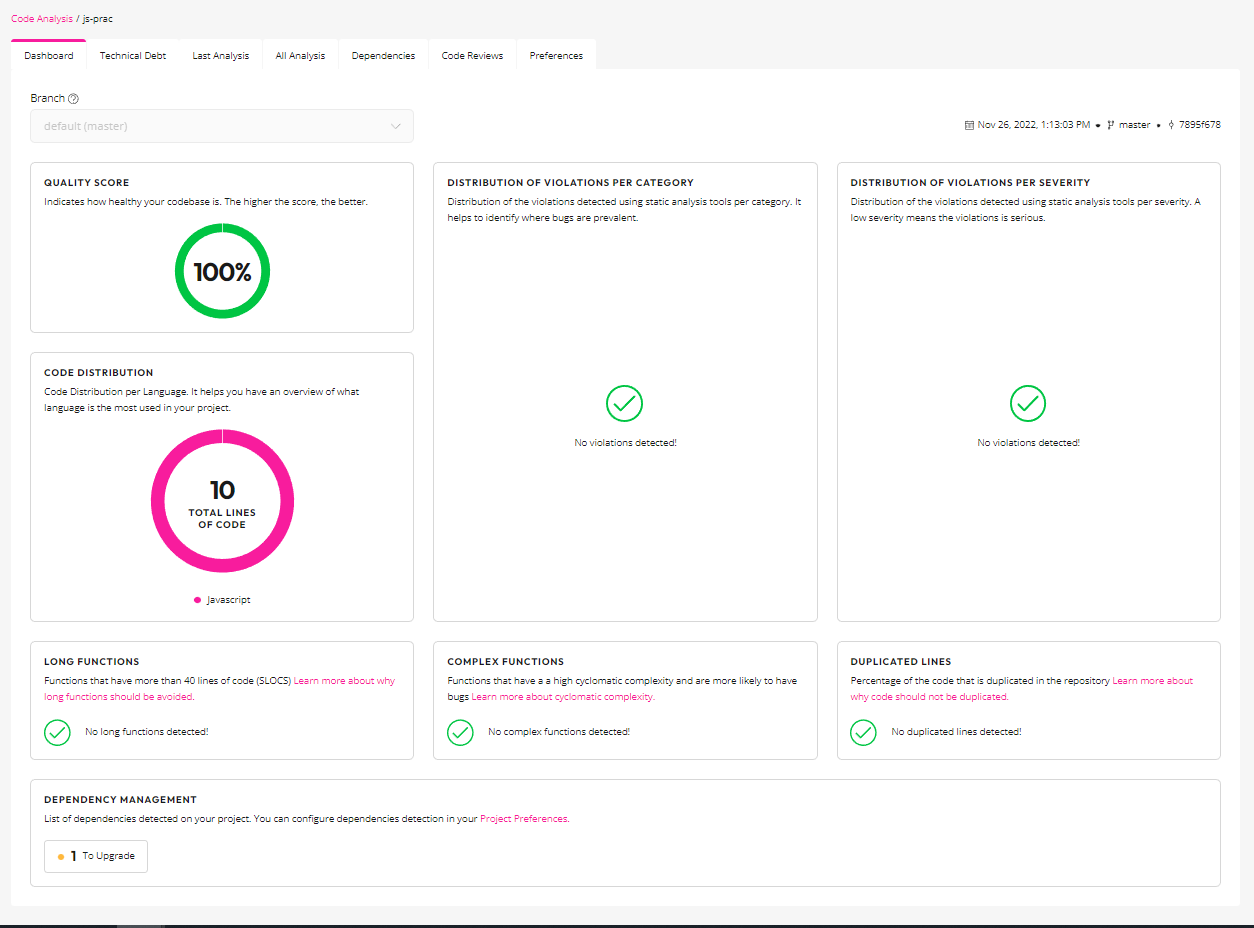Go to the Code Reviews tab
Screen dimensions: 1254x928
pyautogui.click(x=472, y=56)
